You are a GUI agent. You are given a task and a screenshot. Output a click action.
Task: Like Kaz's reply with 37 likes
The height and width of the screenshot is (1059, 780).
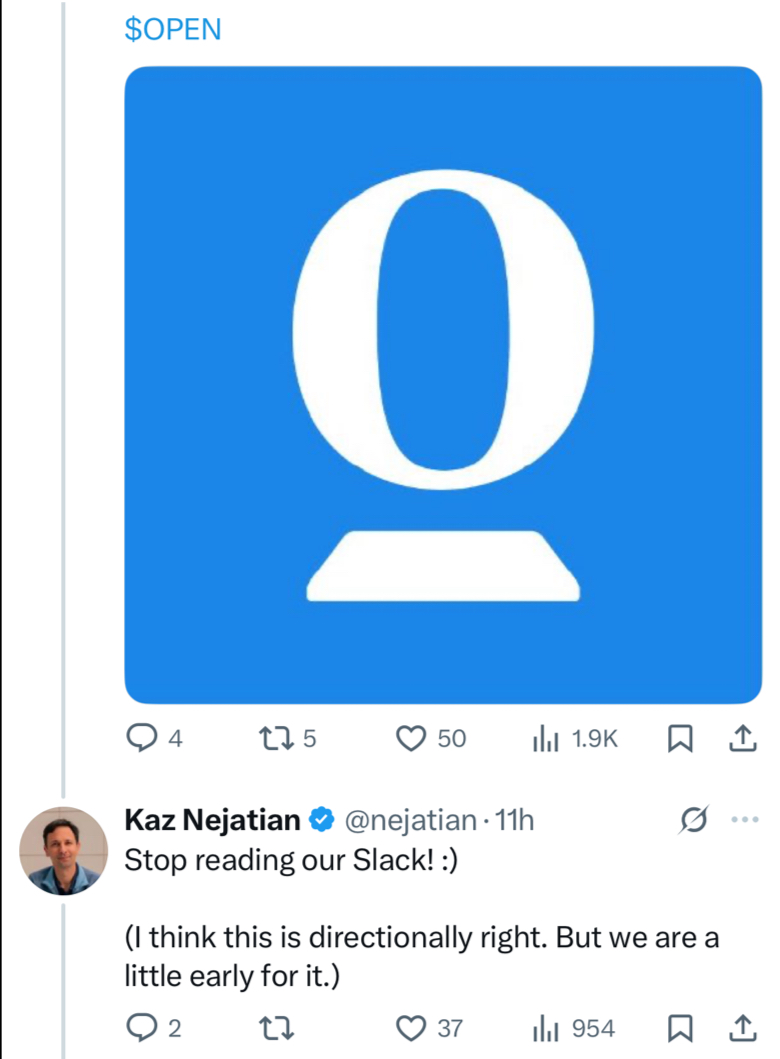[411, 1027]
